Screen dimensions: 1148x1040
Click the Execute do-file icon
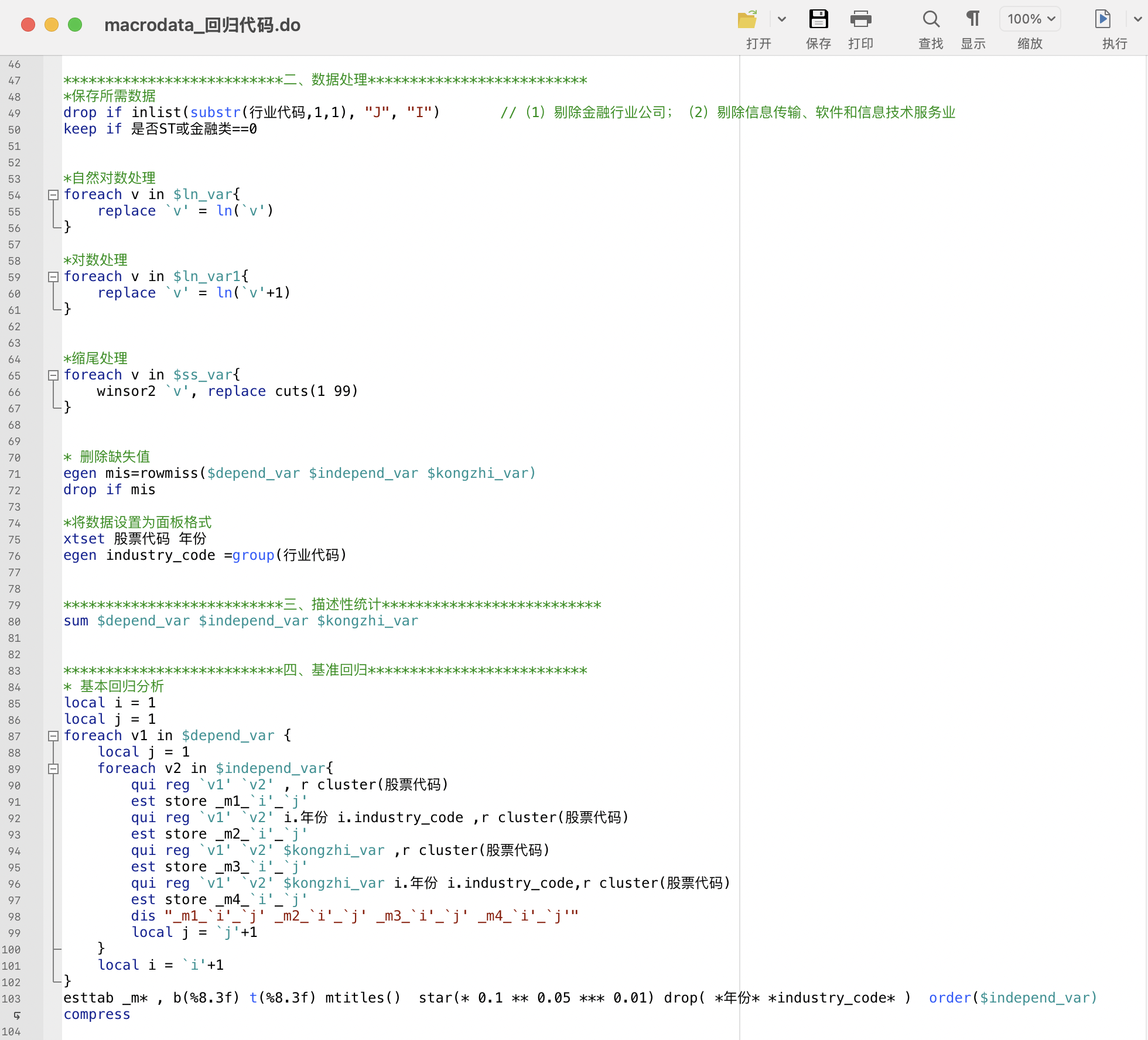pyautogui.click(x=1103, y=19)
